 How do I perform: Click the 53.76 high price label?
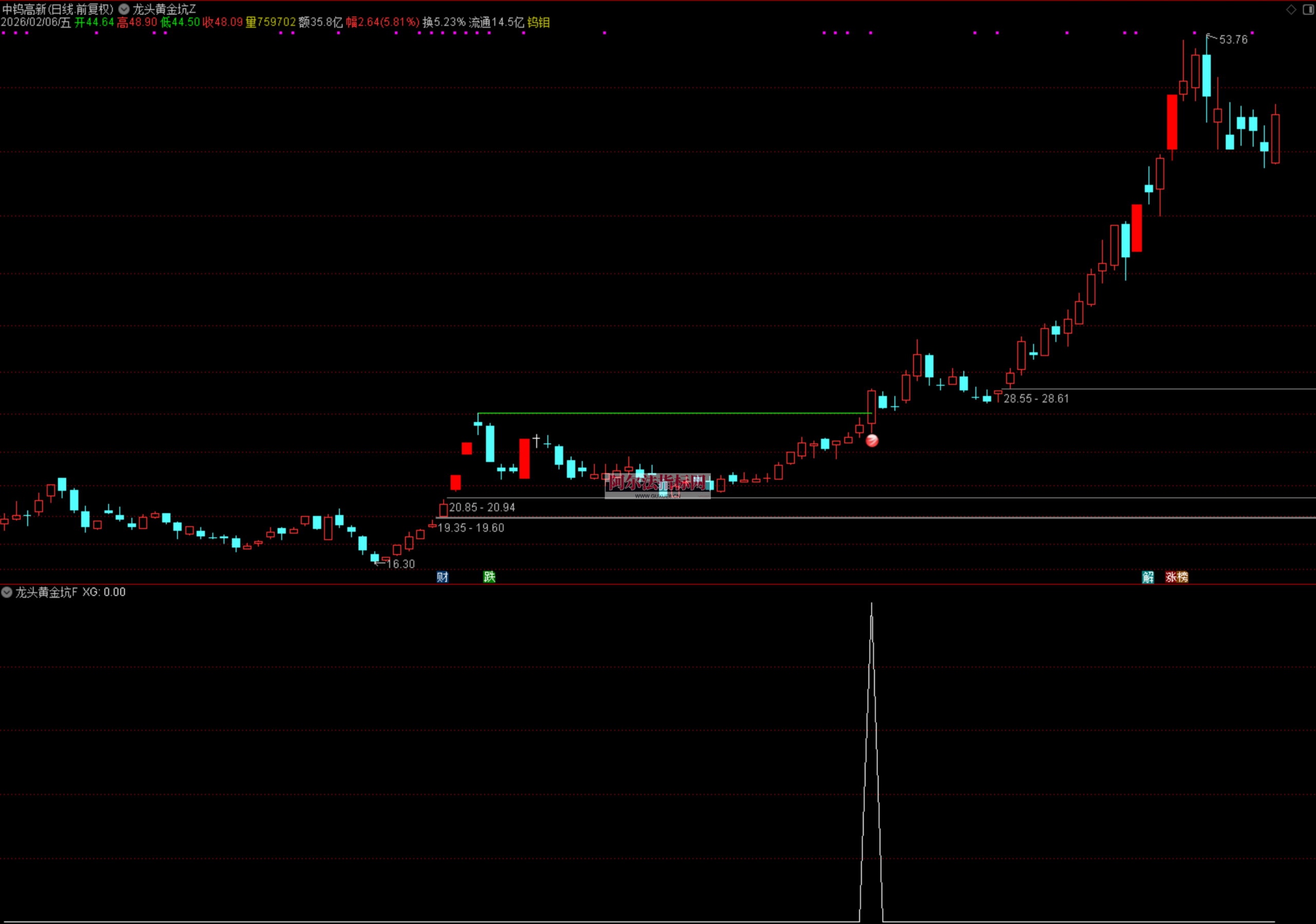pos(1233,40)
